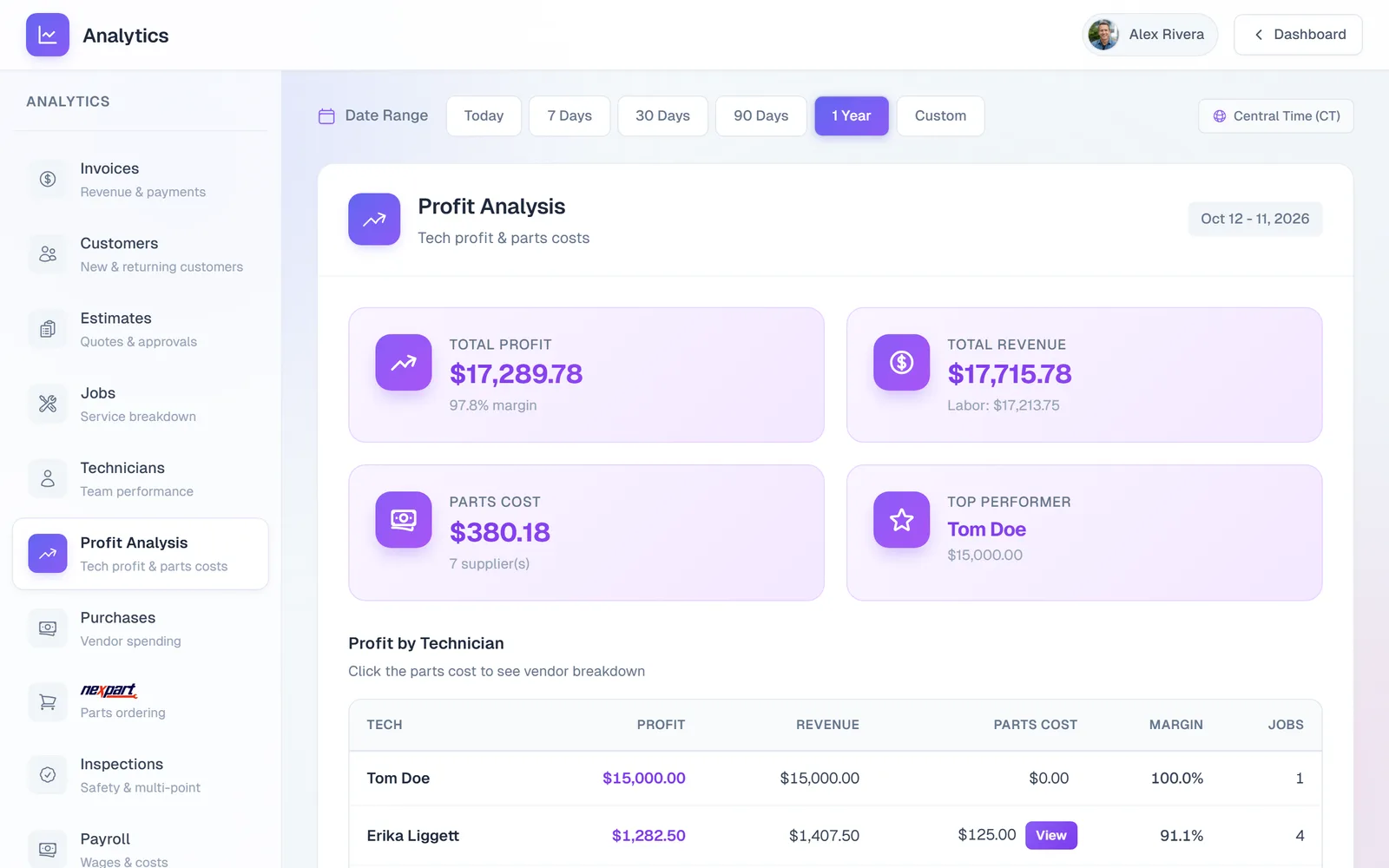Select the 30 Days date range
Image resolution: width=1389 pixels, height=868 pixels.
click(x=662, y=116)
